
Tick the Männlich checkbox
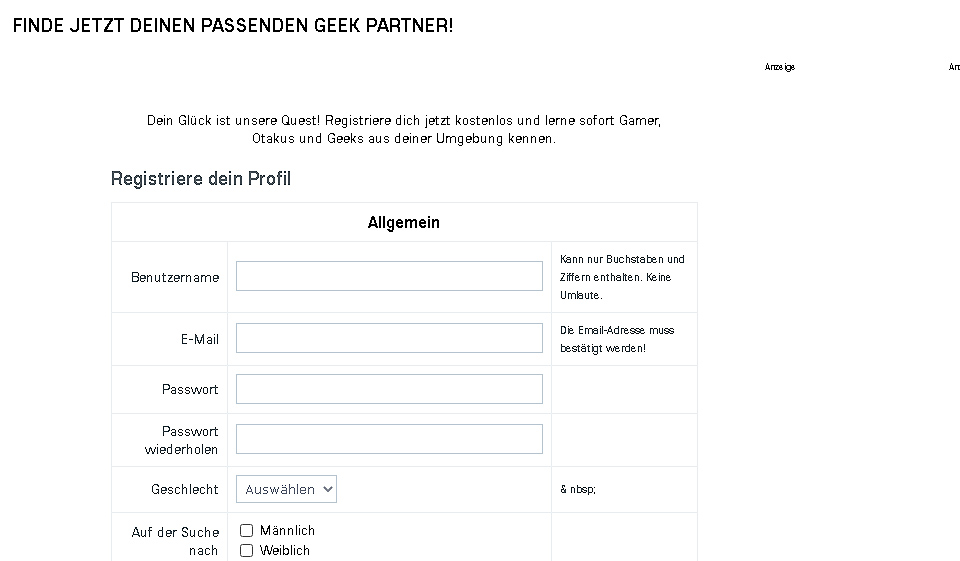pos(247,531)
